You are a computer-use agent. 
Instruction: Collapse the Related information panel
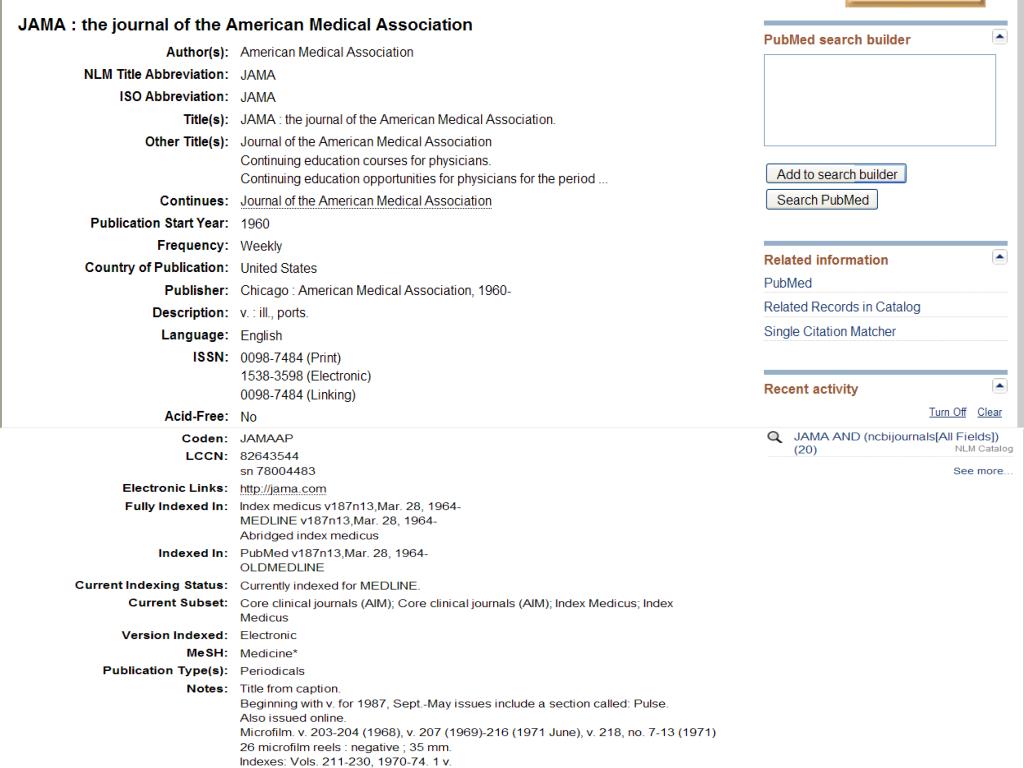point(999,257)
